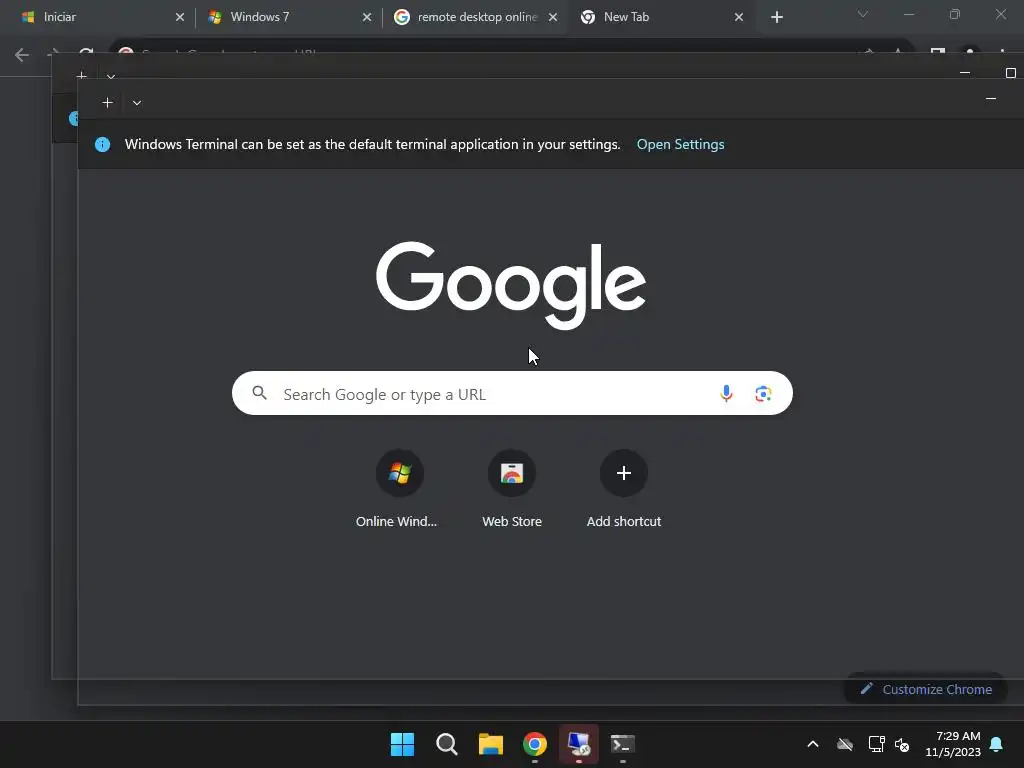Open the Windows Start menu
This screenshot has width=1024, height=768.
(402, 744)
